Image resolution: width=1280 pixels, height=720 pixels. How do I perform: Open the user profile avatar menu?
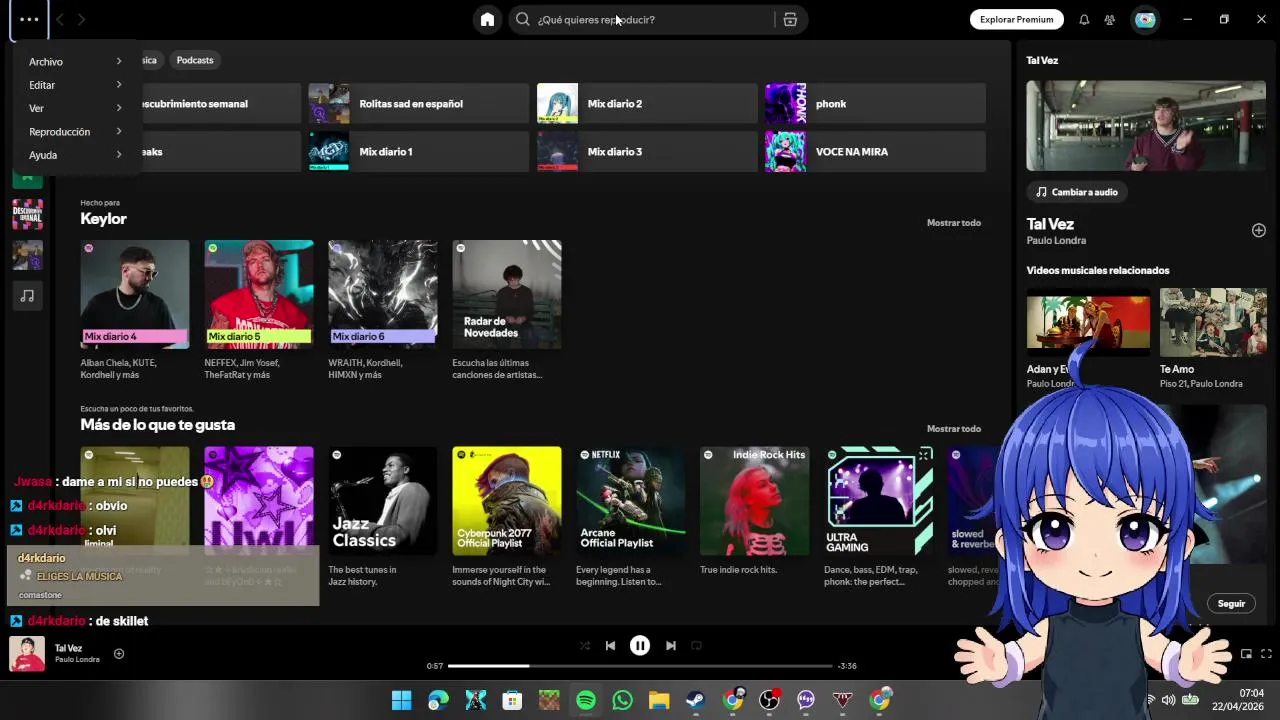pyautogui.click(x=1145, y=19)
